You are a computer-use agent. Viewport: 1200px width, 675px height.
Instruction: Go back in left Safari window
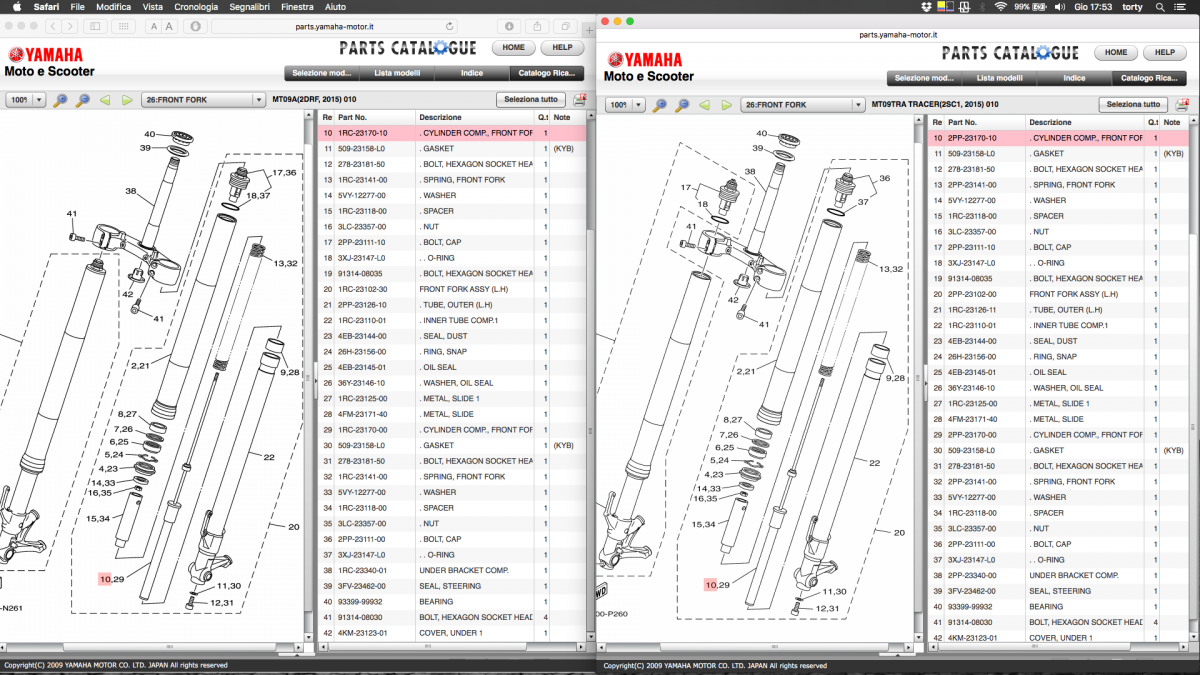54,26
